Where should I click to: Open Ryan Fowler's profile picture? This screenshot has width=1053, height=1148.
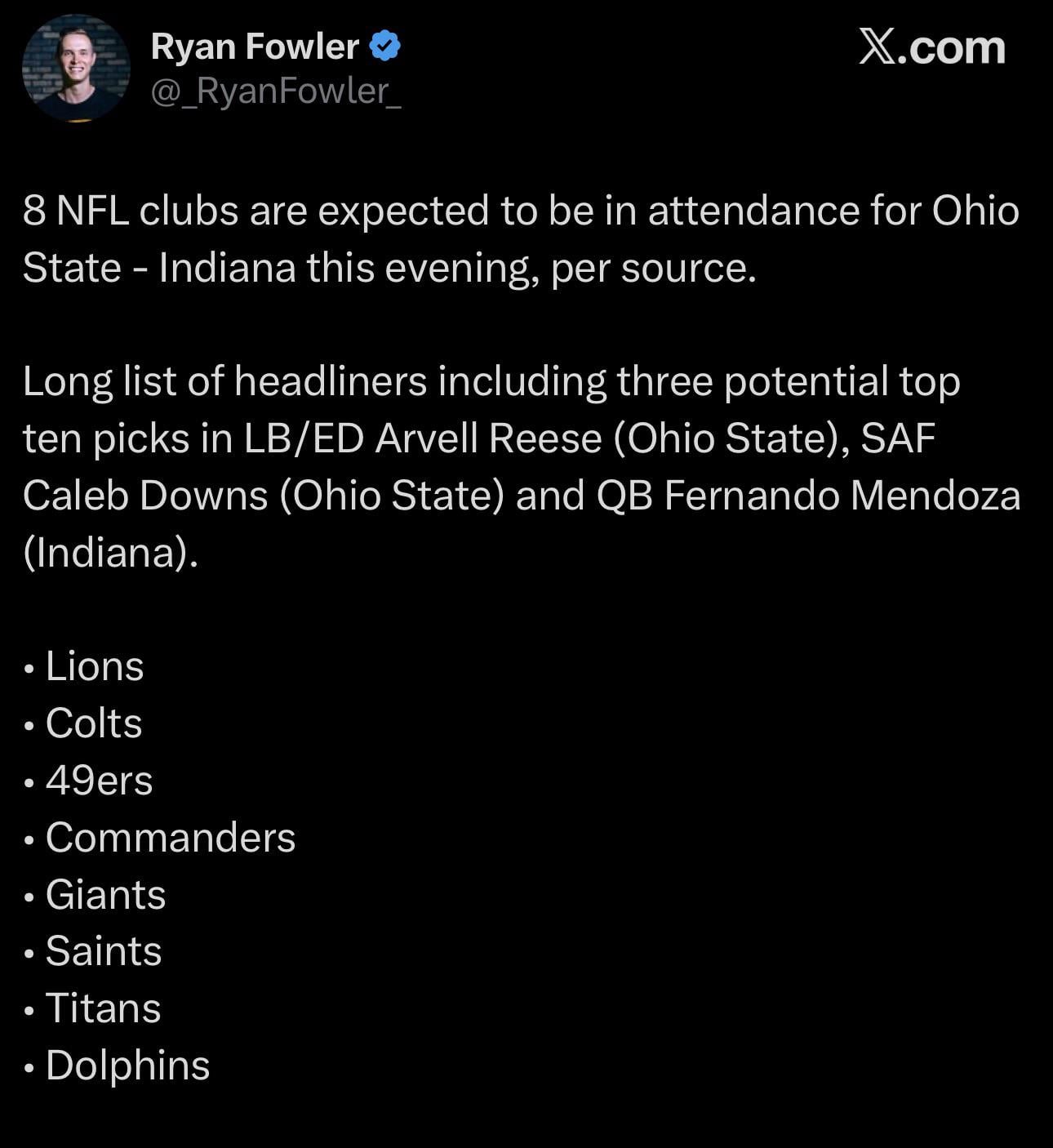(76, 69)
